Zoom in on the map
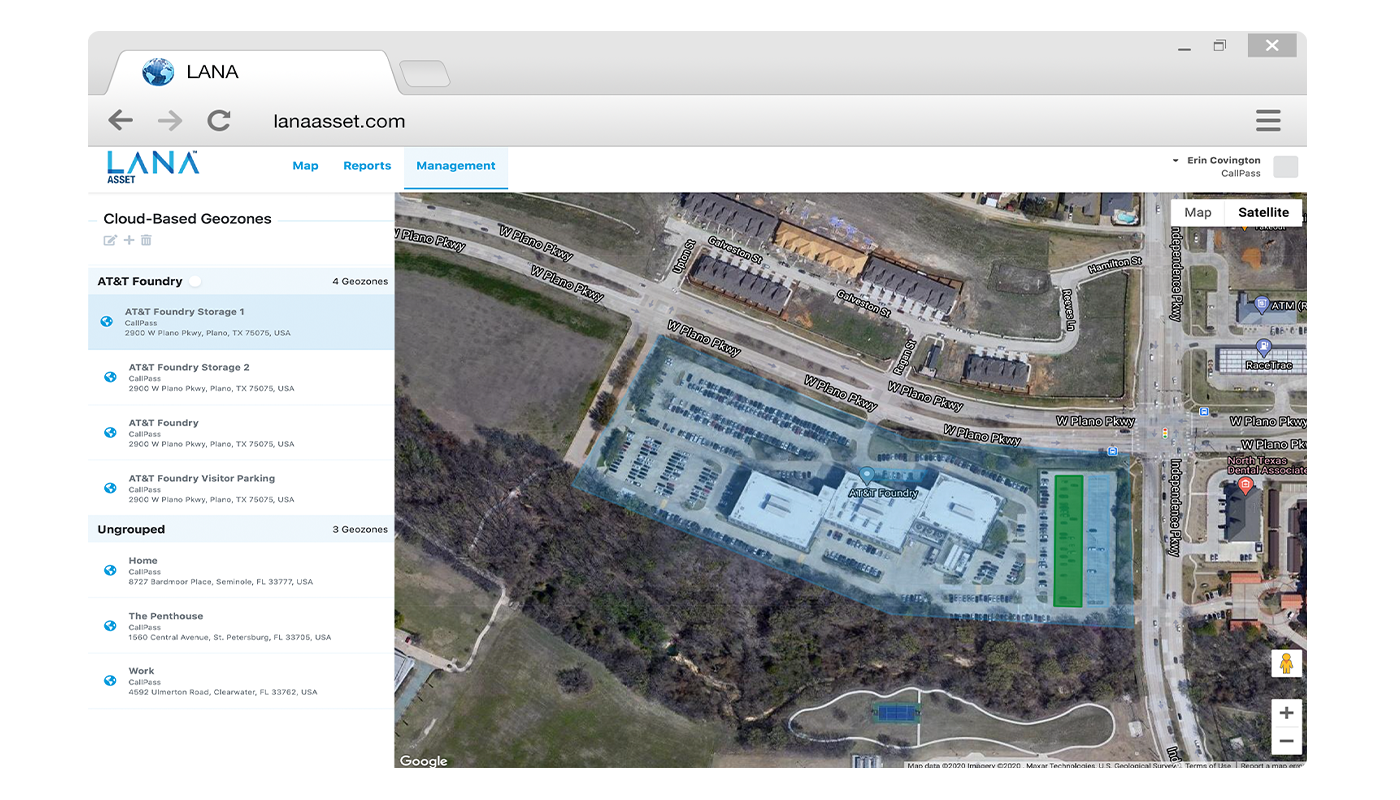This screenshot has height=800, width=1400. [x=1286, y=713]
